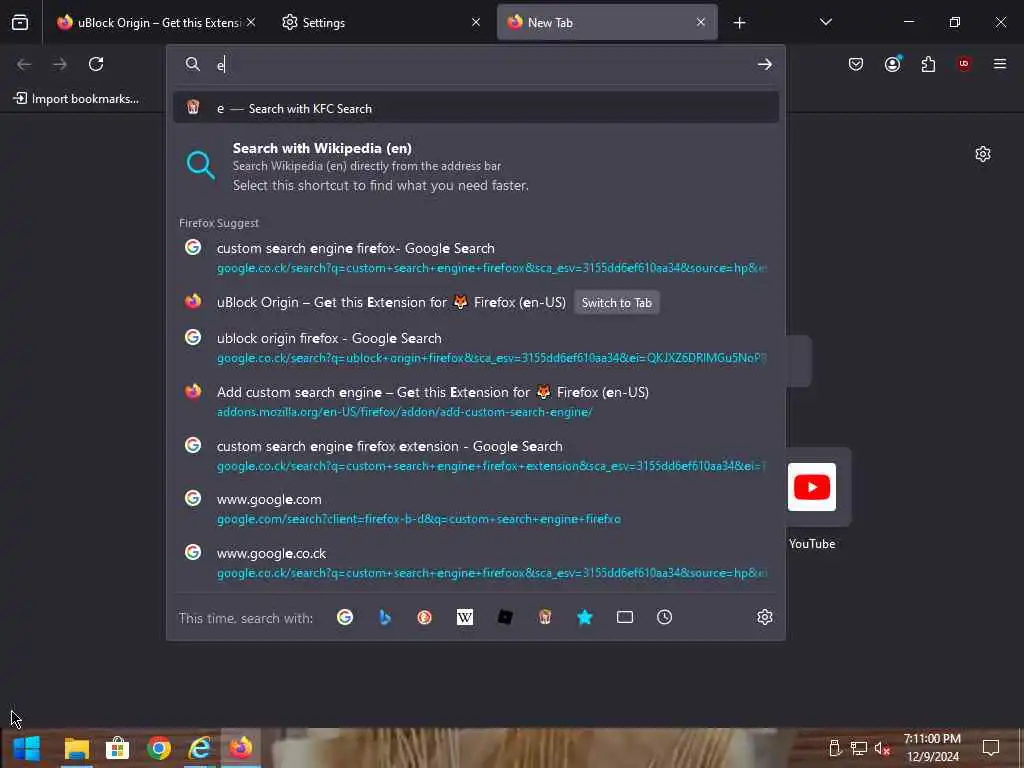Open search settings gear in suggestion panel
1024x768 pixels.
[765, 617]
